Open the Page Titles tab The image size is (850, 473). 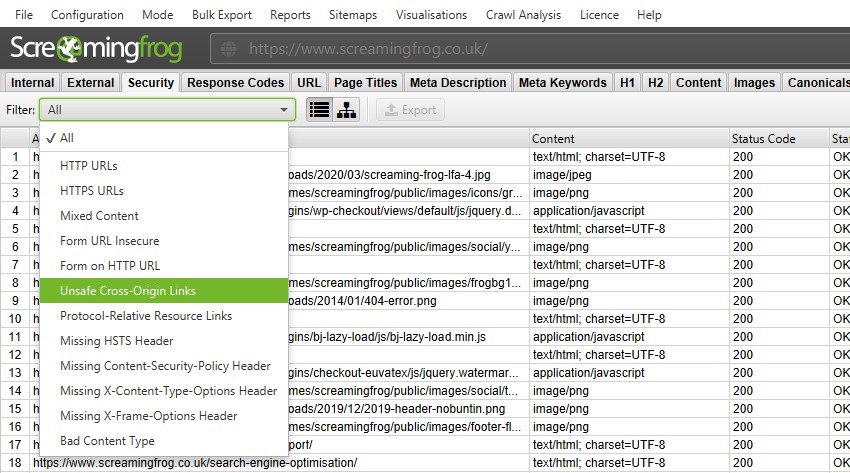365,83
